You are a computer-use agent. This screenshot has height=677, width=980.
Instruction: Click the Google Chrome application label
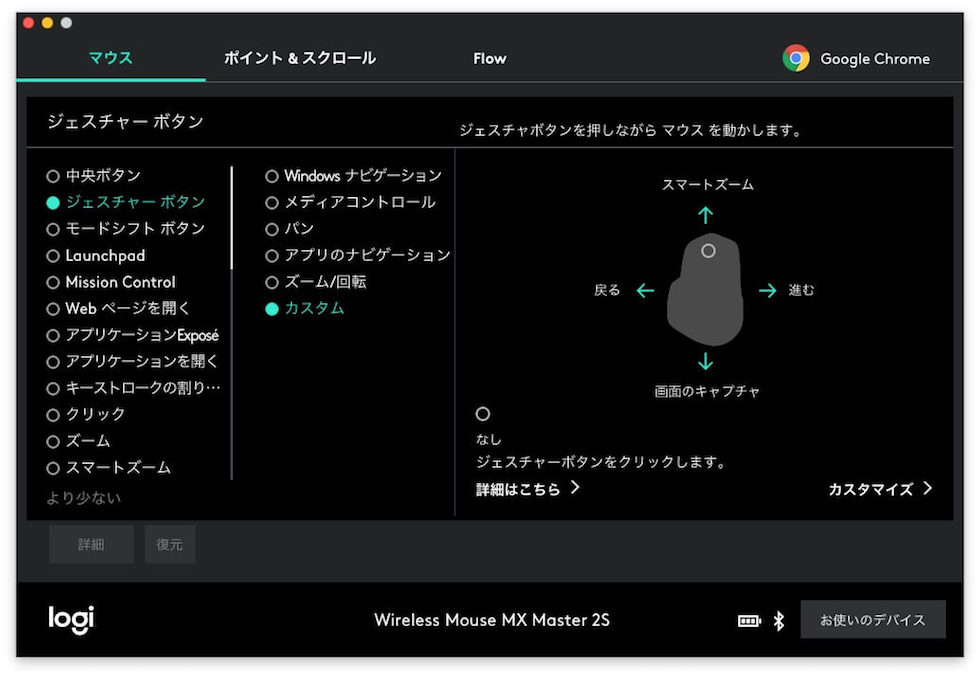click(875, 59)
